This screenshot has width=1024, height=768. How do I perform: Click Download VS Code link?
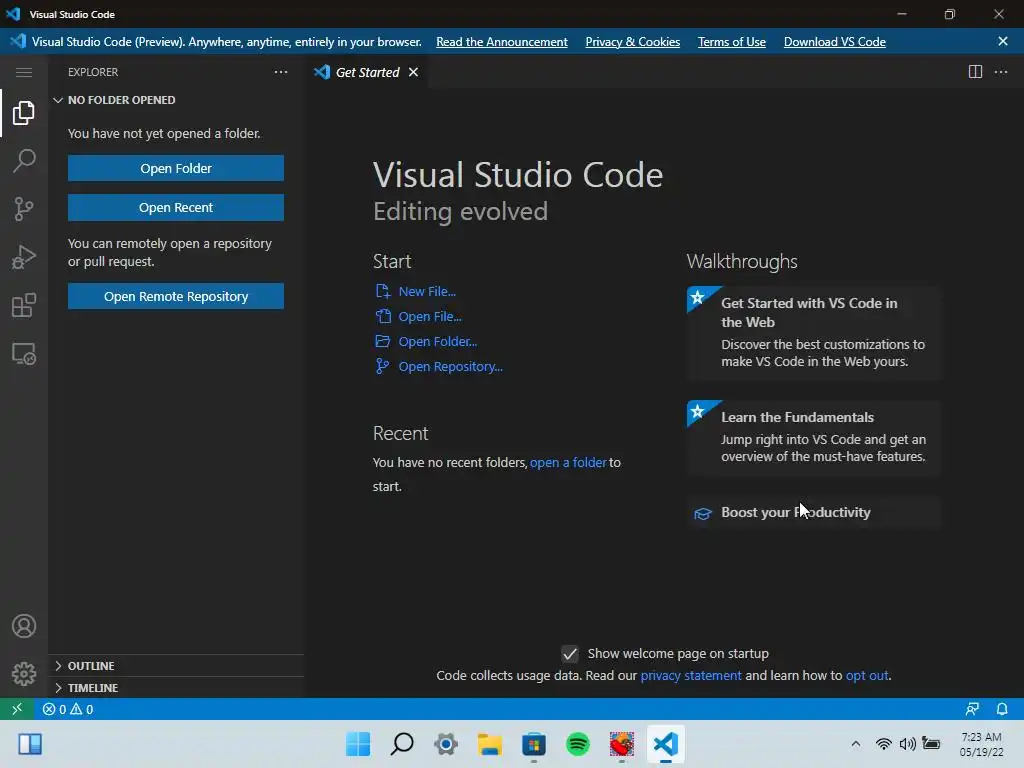click(x=835, y=42)
